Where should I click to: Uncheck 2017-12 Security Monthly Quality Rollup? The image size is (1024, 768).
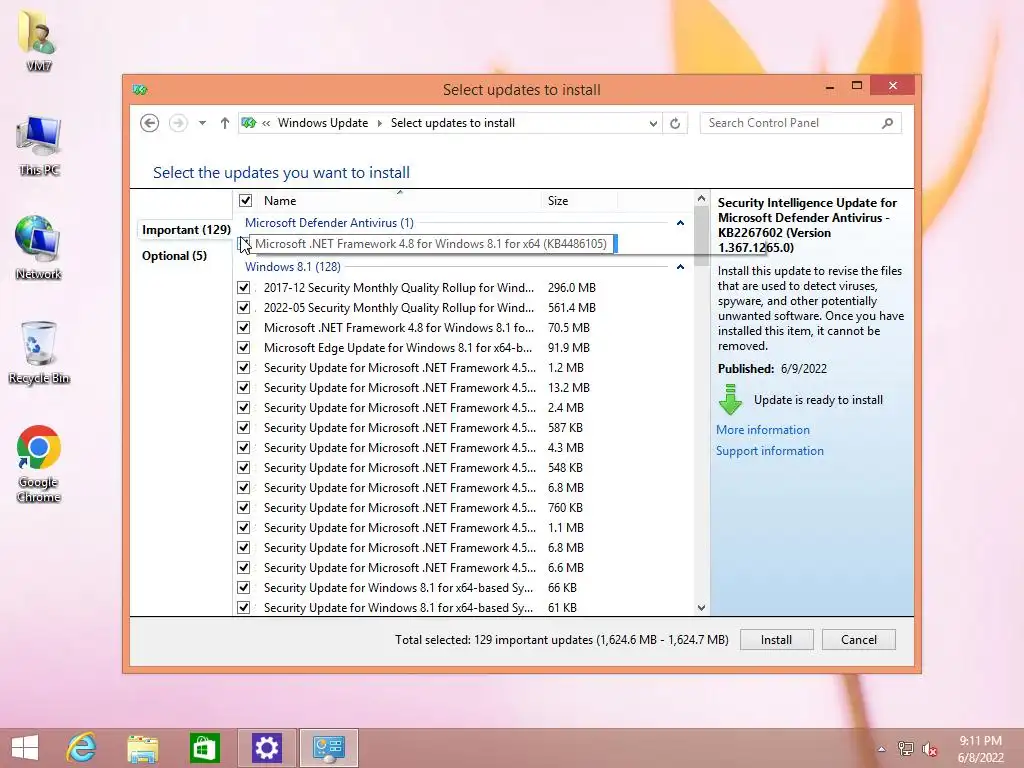pos(244,287)
